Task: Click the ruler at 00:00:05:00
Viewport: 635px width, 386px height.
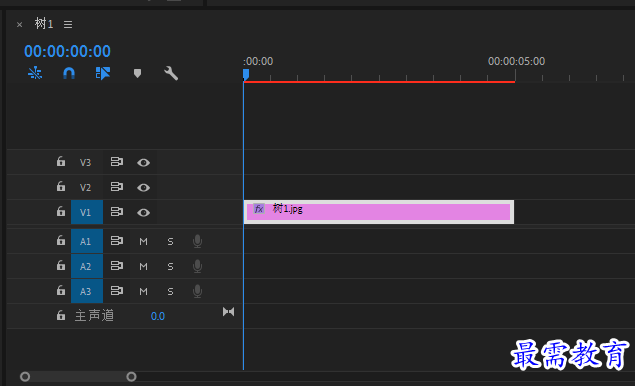Action: [x=516, y=61]
